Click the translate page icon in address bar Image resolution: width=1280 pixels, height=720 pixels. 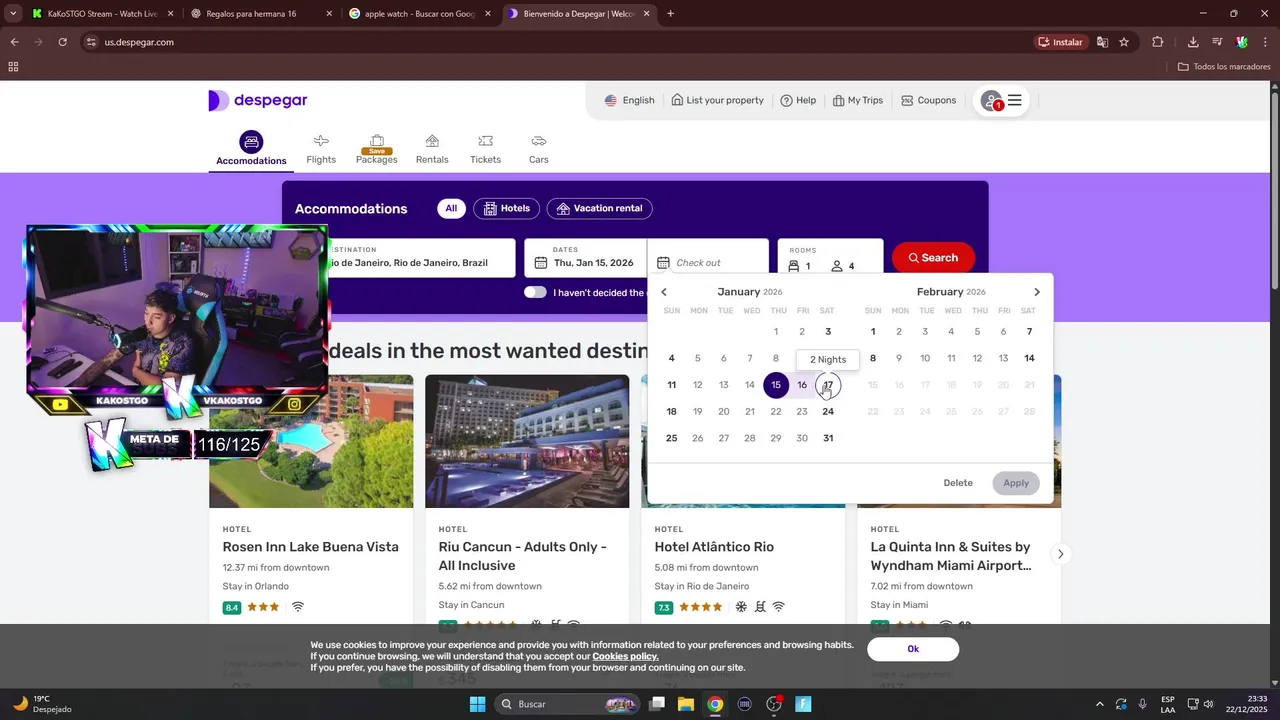[x=1102, y=42]
